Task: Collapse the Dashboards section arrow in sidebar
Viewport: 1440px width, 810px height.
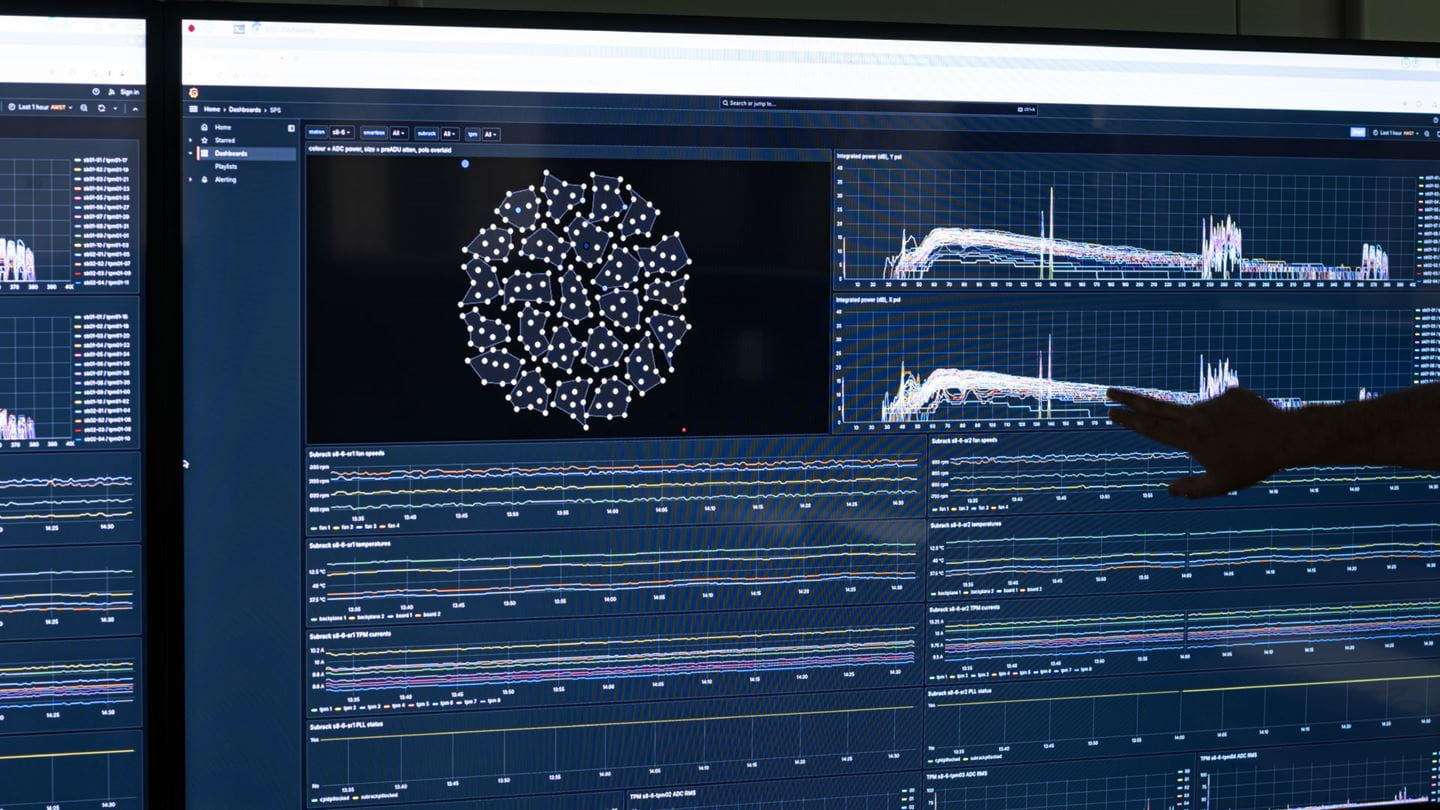Action: coord(190,153)
